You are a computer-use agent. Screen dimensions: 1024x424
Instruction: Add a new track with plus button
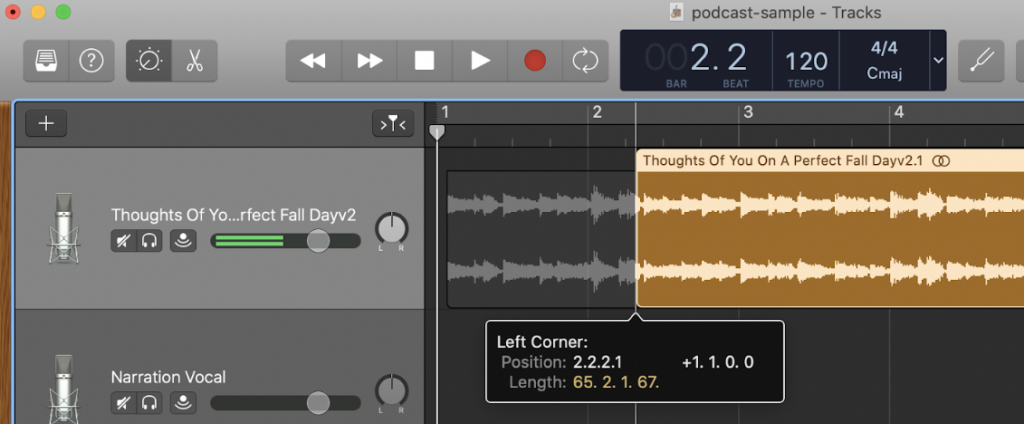click(x=46, y=123)
